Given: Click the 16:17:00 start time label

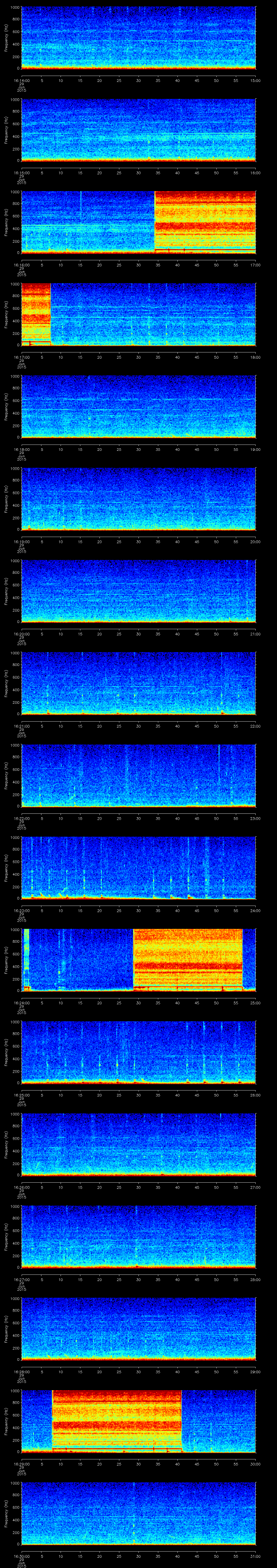Looking at the screenshot, I should (21, 357).
